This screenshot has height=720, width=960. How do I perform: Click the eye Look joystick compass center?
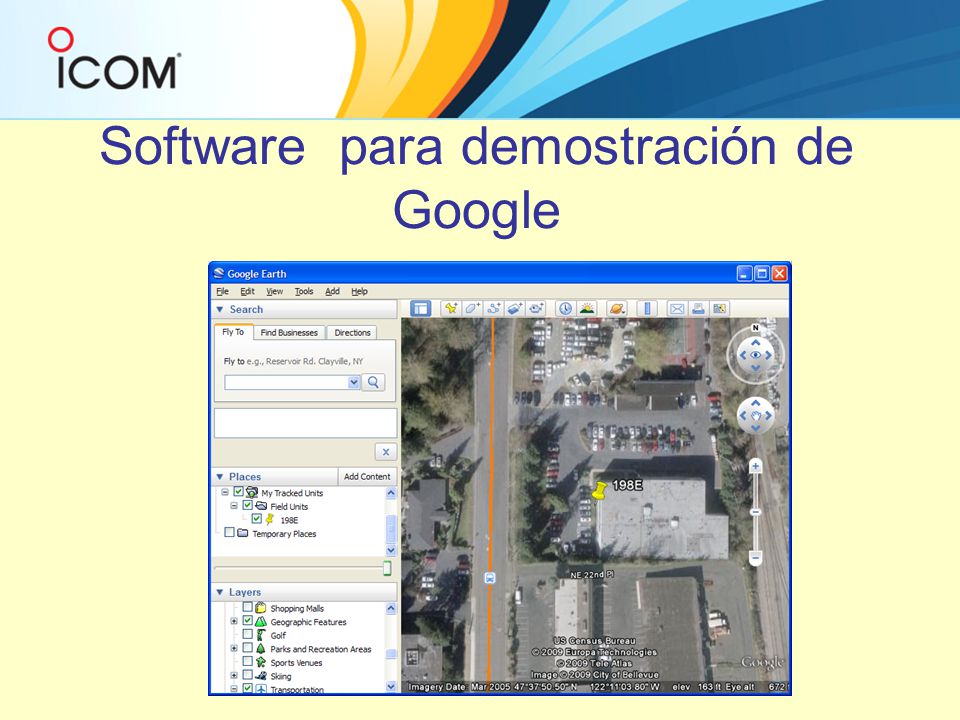(755, 355)
